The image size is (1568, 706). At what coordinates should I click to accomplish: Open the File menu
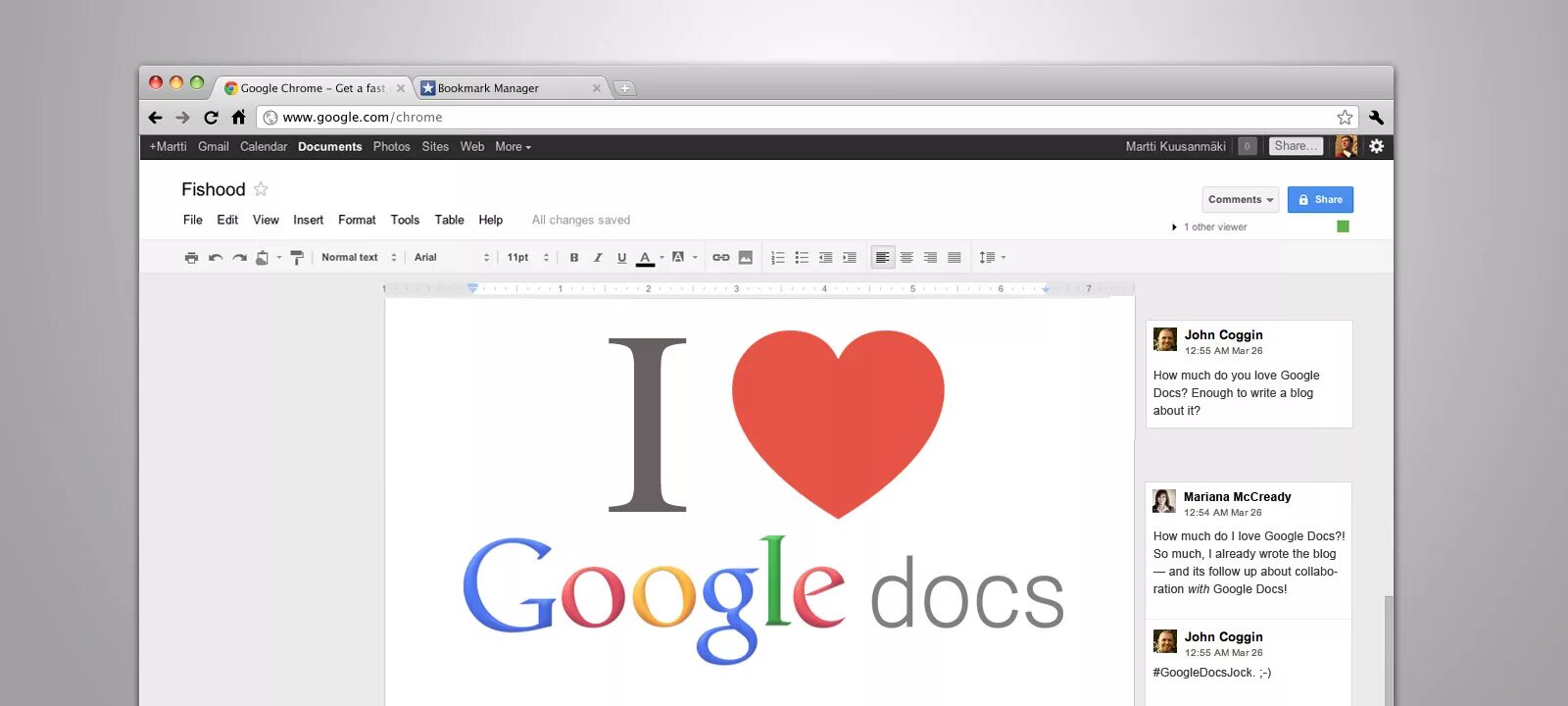[x=193, y=221]
